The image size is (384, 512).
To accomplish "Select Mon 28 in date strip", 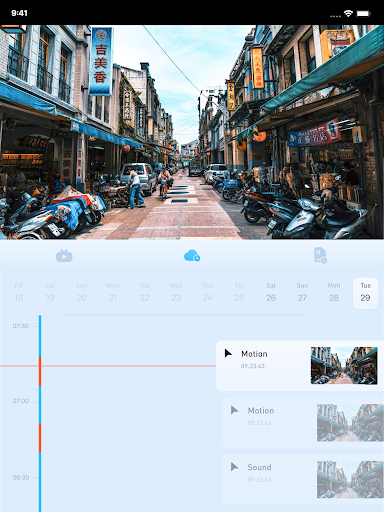I will (334, 293).
